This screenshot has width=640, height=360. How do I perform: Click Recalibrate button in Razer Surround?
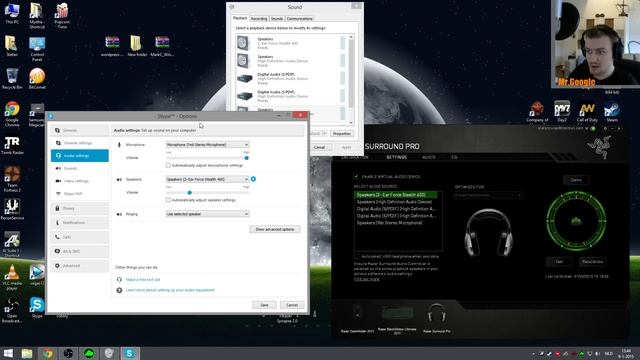tap(592, 262)
